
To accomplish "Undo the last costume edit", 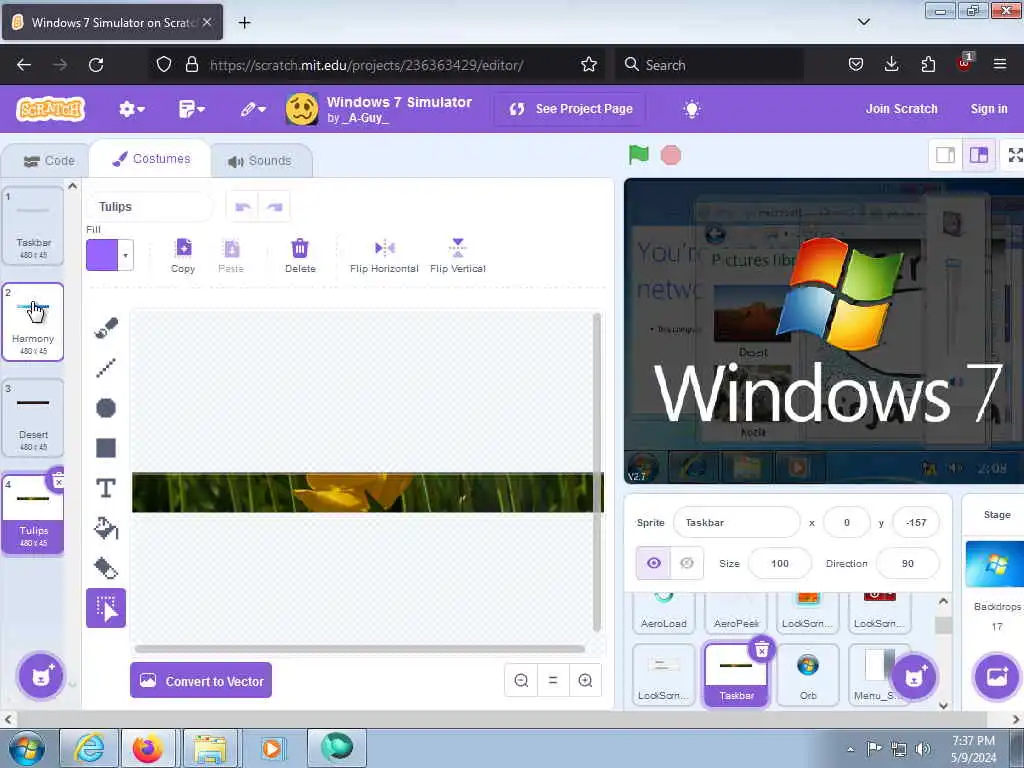I will 242,207.
